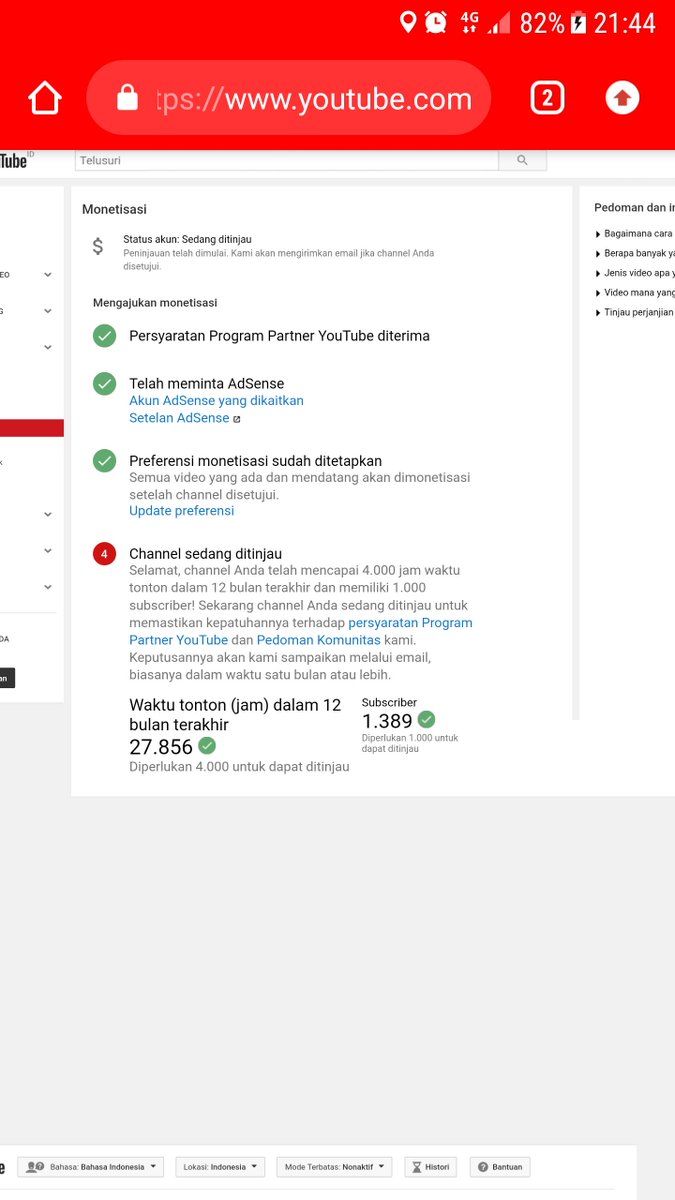
Task: Click 'Status akun: Sedang ditinjau' text
Action: coord(187,240)
